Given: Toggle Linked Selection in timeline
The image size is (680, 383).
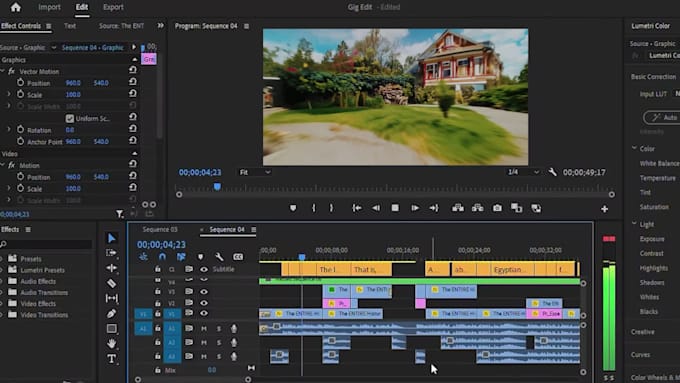Looking at the screenshot, I should (181, 257).
